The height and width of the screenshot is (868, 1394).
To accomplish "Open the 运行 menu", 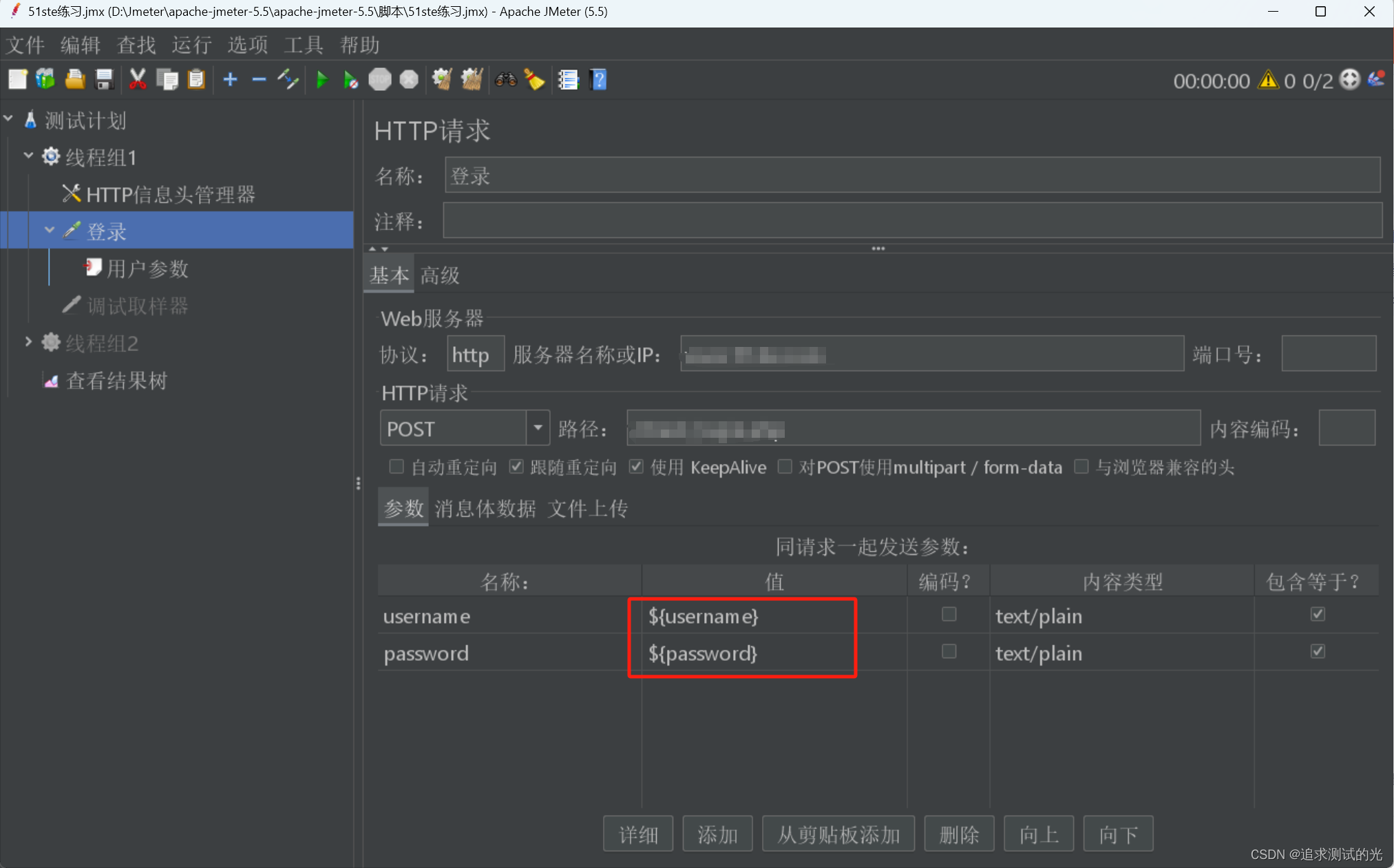I will pyautogui.click(x=192, y=45).
